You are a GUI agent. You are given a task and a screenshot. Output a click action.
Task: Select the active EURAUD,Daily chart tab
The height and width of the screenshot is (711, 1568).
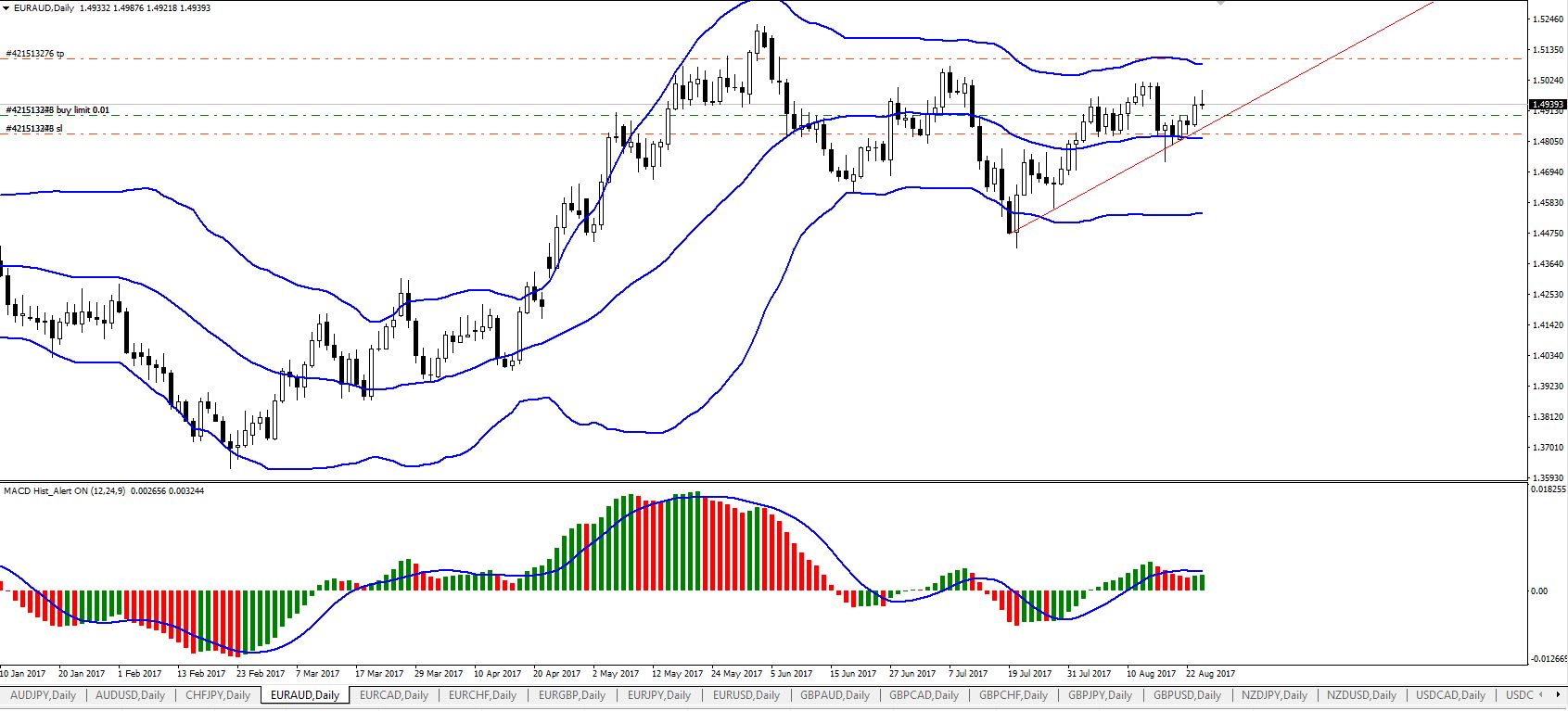(x=305, y=695)
